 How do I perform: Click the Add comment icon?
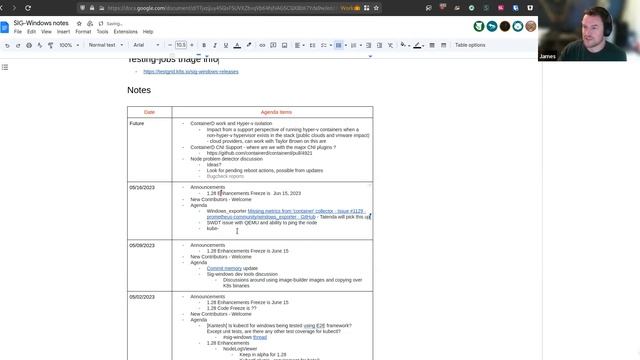273,45
